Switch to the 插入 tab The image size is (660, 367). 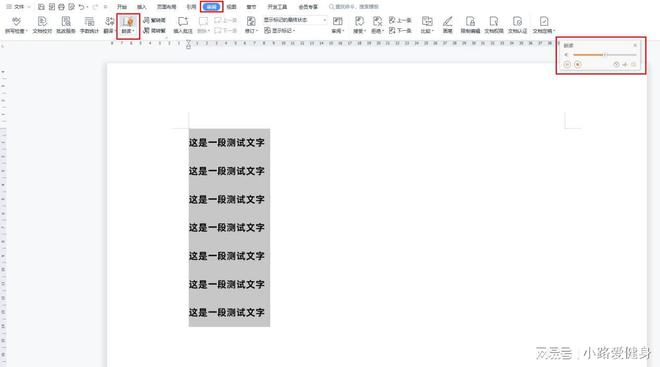142,7
